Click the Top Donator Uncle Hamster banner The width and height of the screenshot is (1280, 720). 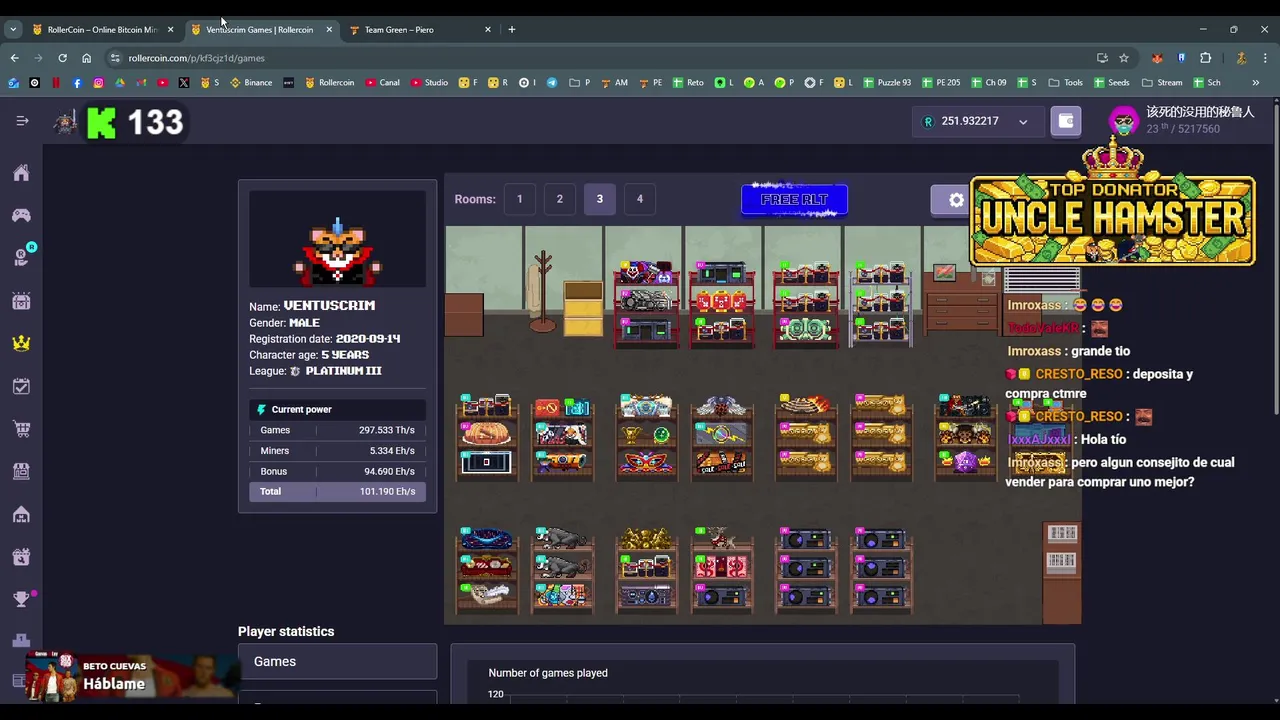pyautogui.click(x=1112, y=204)
